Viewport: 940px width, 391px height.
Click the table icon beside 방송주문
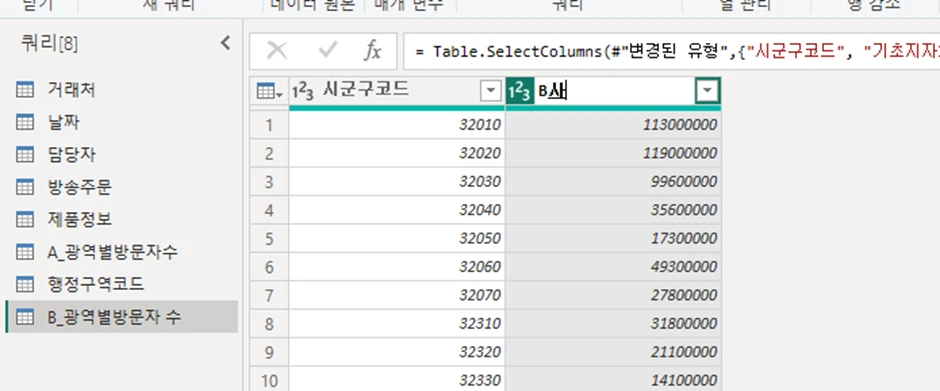point(25,188)
